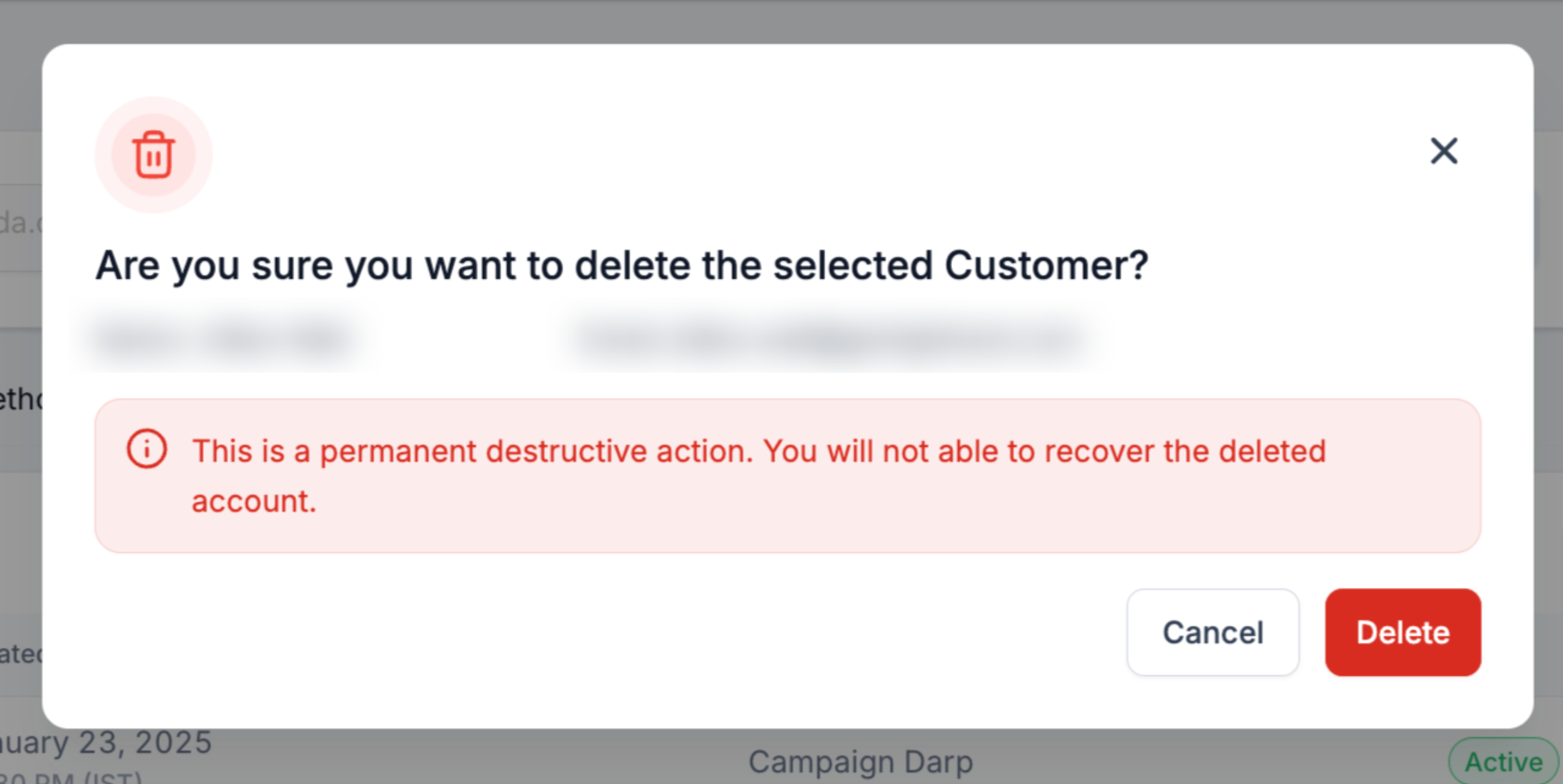This screenshot has width=1563, height=784.
Task: Click the word 'Customer?' in the heading
Action: click(1046, 266)
